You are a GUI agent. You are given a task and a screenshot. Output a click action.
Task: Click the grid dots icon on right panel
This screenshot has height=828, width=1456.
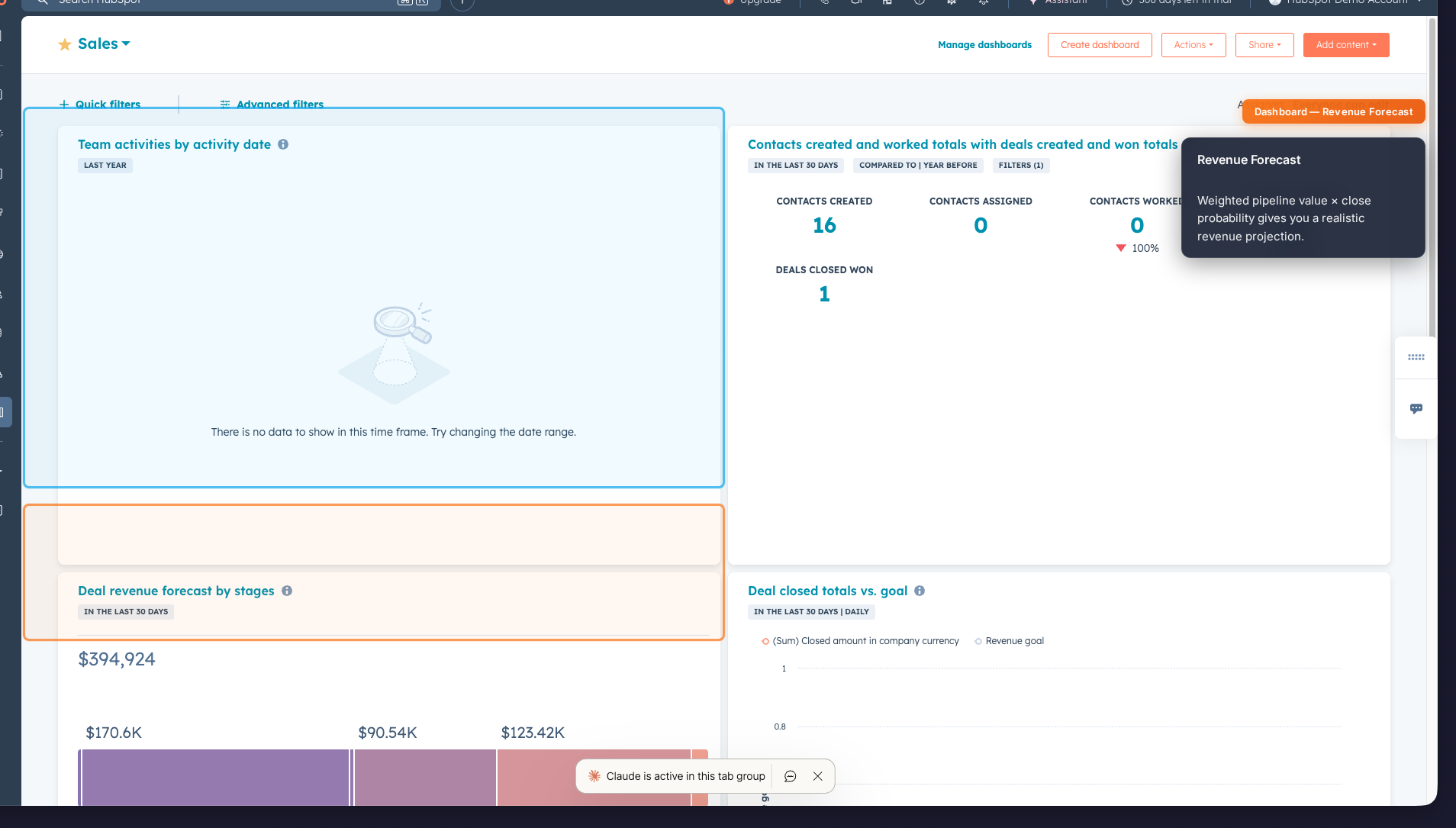click(1416, 357)
